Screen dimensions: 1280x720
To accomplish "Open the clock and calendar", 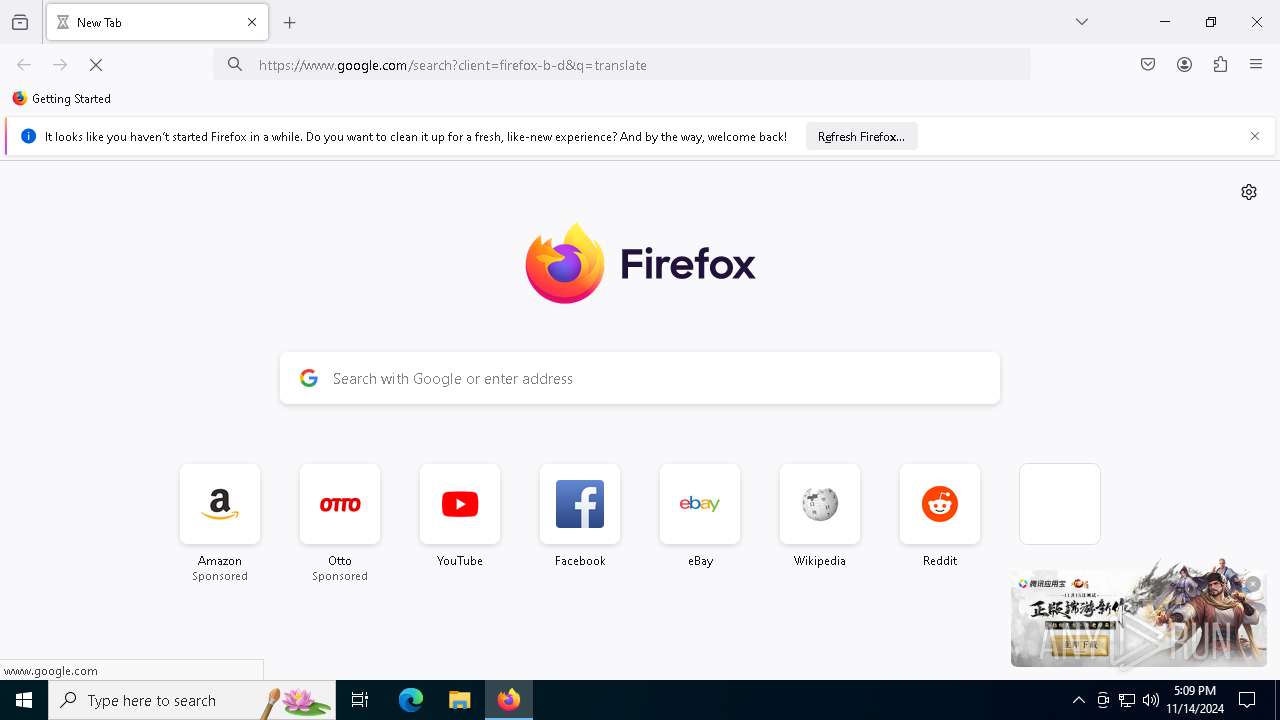I will [1195, 700].
